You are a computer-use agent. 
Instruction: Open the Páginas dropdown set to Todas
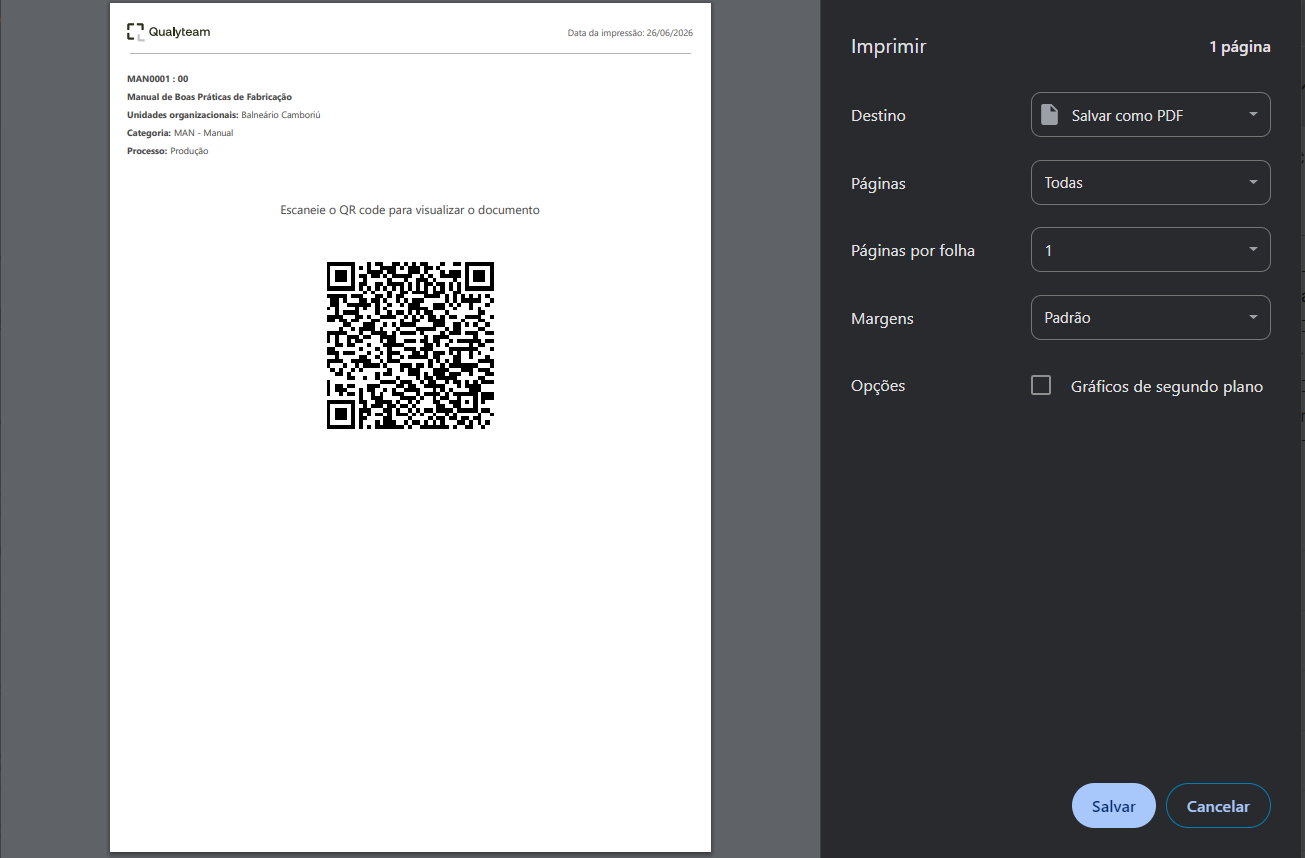pos(1150,183)
